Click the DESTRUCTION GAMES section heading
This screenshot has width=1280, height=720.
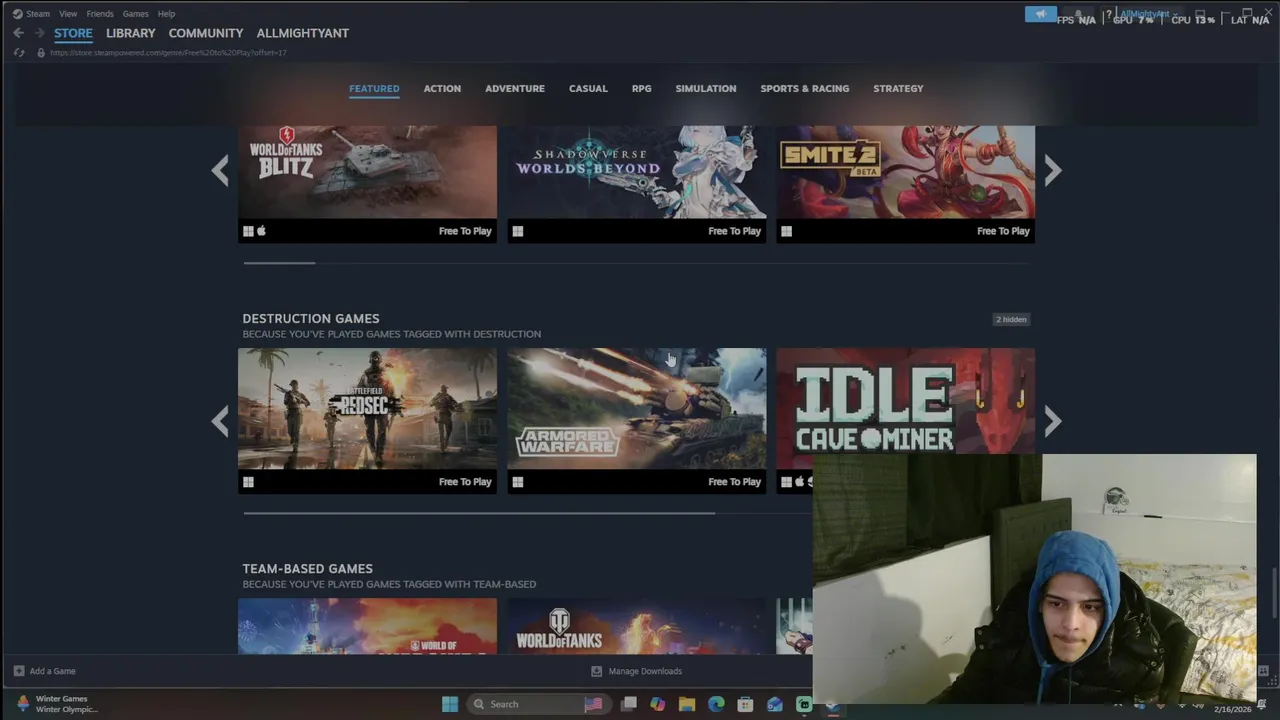(x=311, y=319)
